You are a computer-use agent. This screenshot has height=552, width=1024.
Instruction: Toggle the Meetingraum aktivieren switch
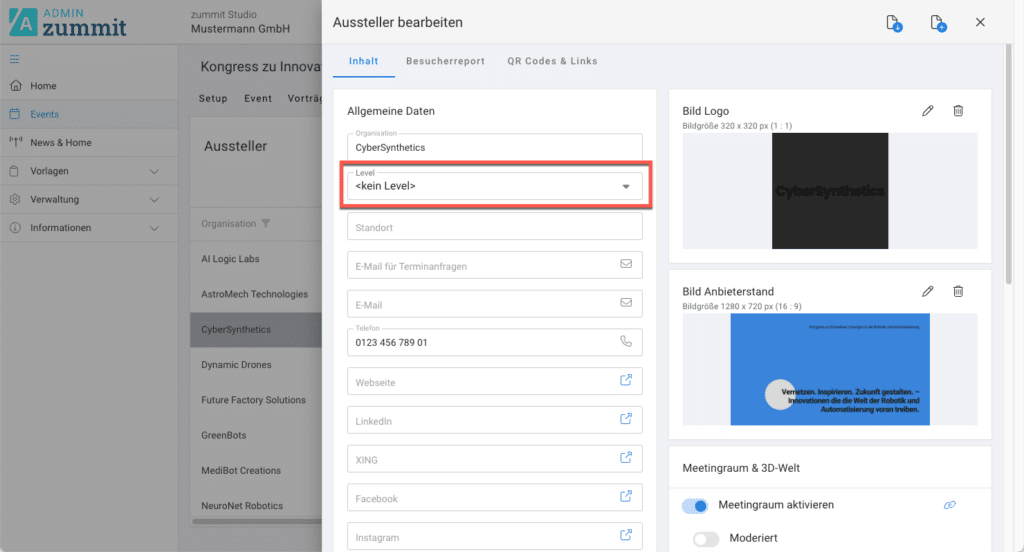click(695, 506)
